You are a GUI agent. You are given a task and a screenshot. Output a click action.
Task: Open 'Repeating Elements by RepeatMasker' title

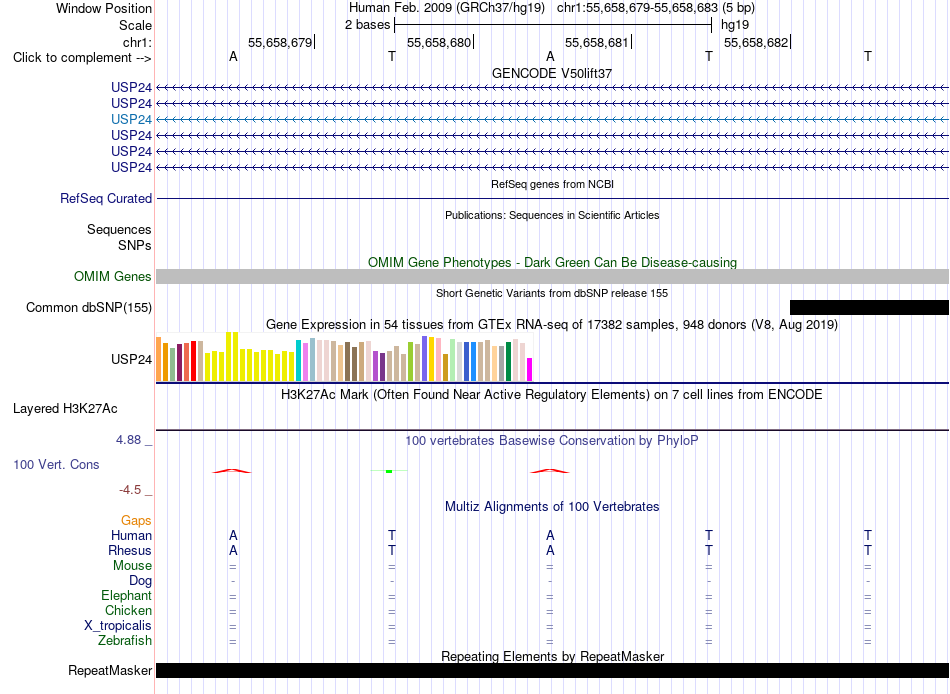[x=552, y=656]
